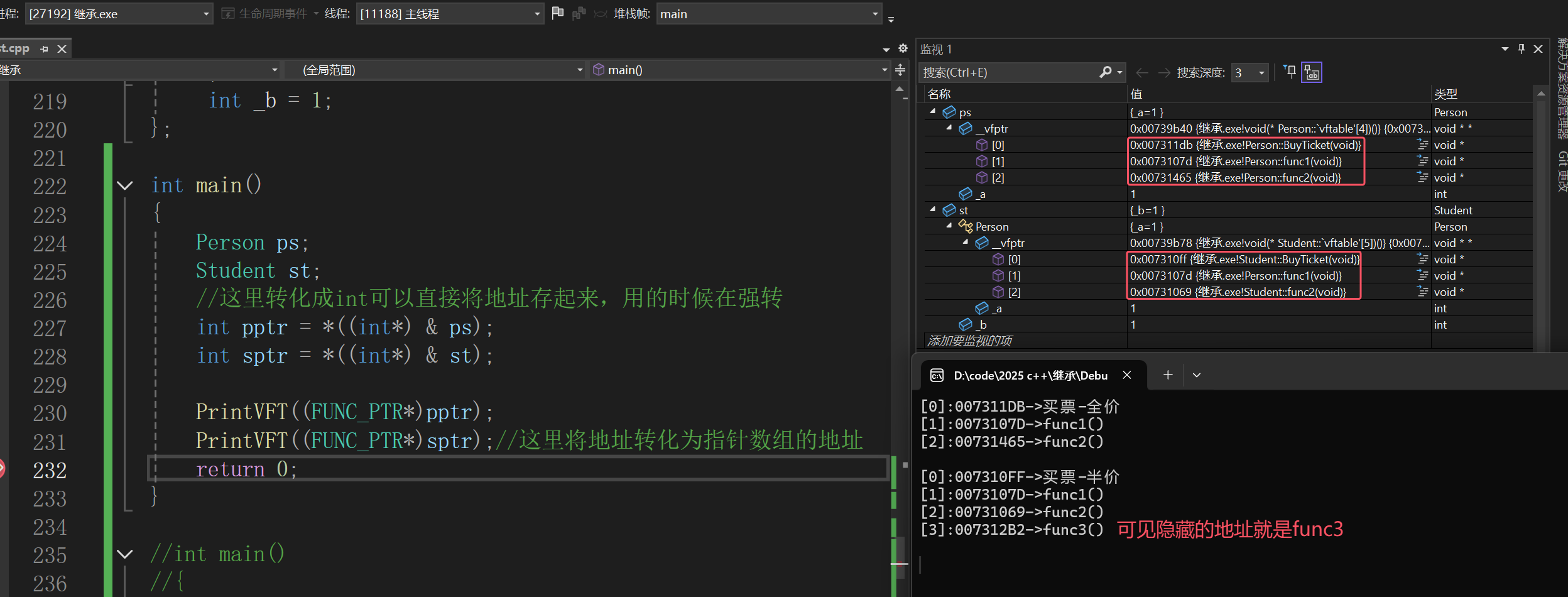1568x597 pixels.
Task: Click the base-class icon next to Person row
Action: (966, 226)
